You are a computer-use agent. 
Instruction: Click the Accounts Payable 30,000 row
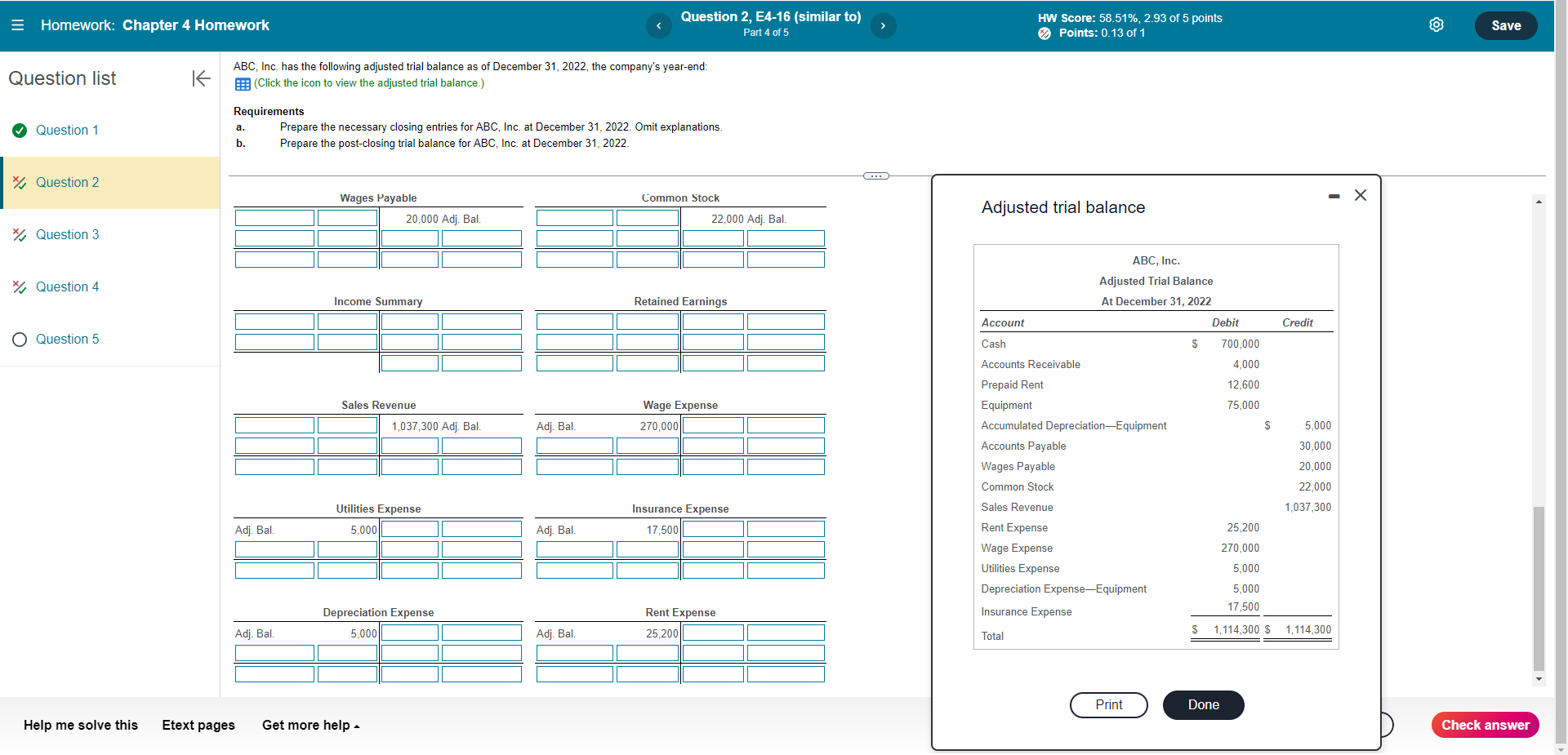(x=1156, y=446)
